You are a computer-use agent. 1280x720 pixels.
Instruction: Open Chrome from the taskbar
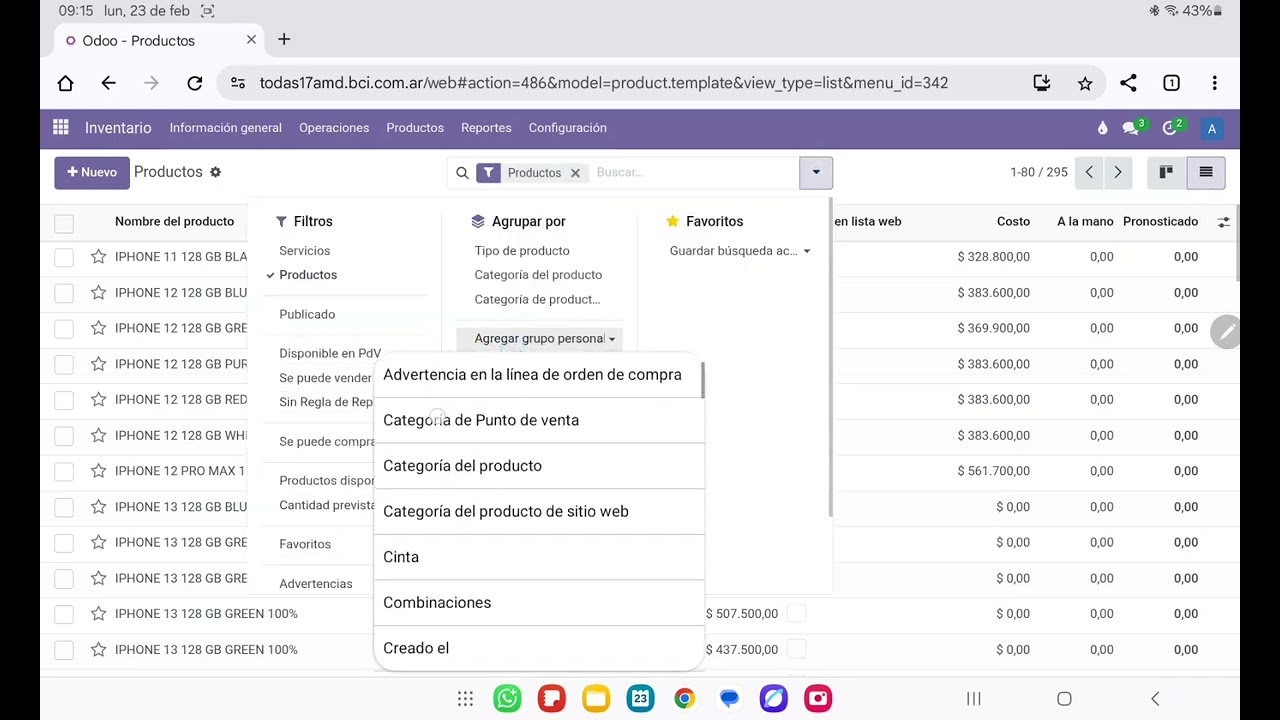(x=685, y=698)
